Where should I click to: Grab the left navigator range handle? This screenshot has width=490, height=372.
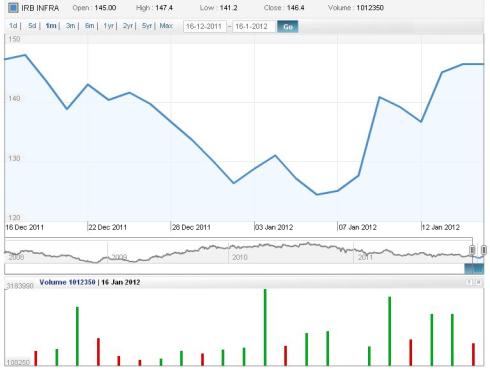472,250
